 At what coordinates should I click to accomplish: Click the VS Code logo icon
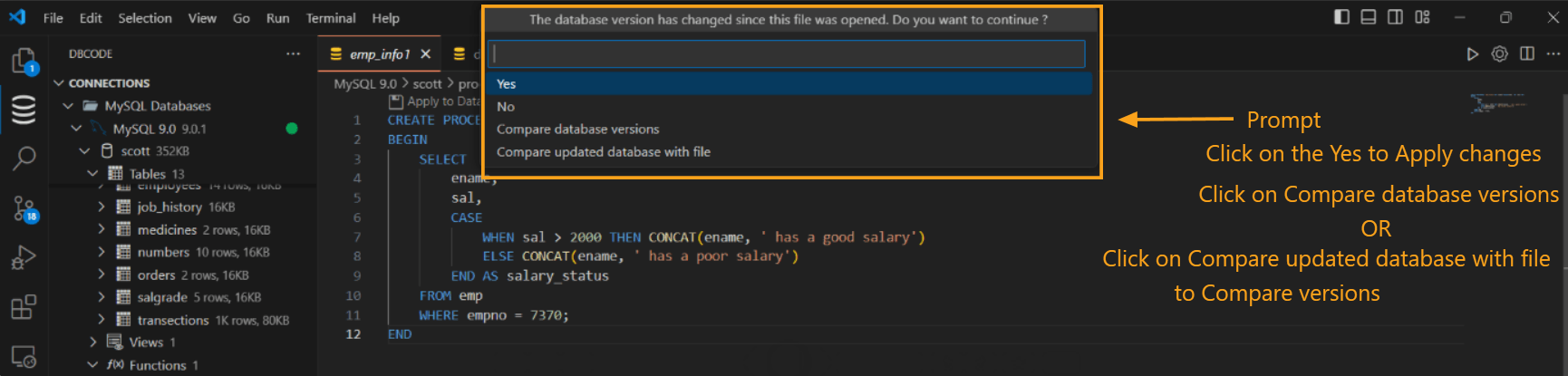(17, 17)
